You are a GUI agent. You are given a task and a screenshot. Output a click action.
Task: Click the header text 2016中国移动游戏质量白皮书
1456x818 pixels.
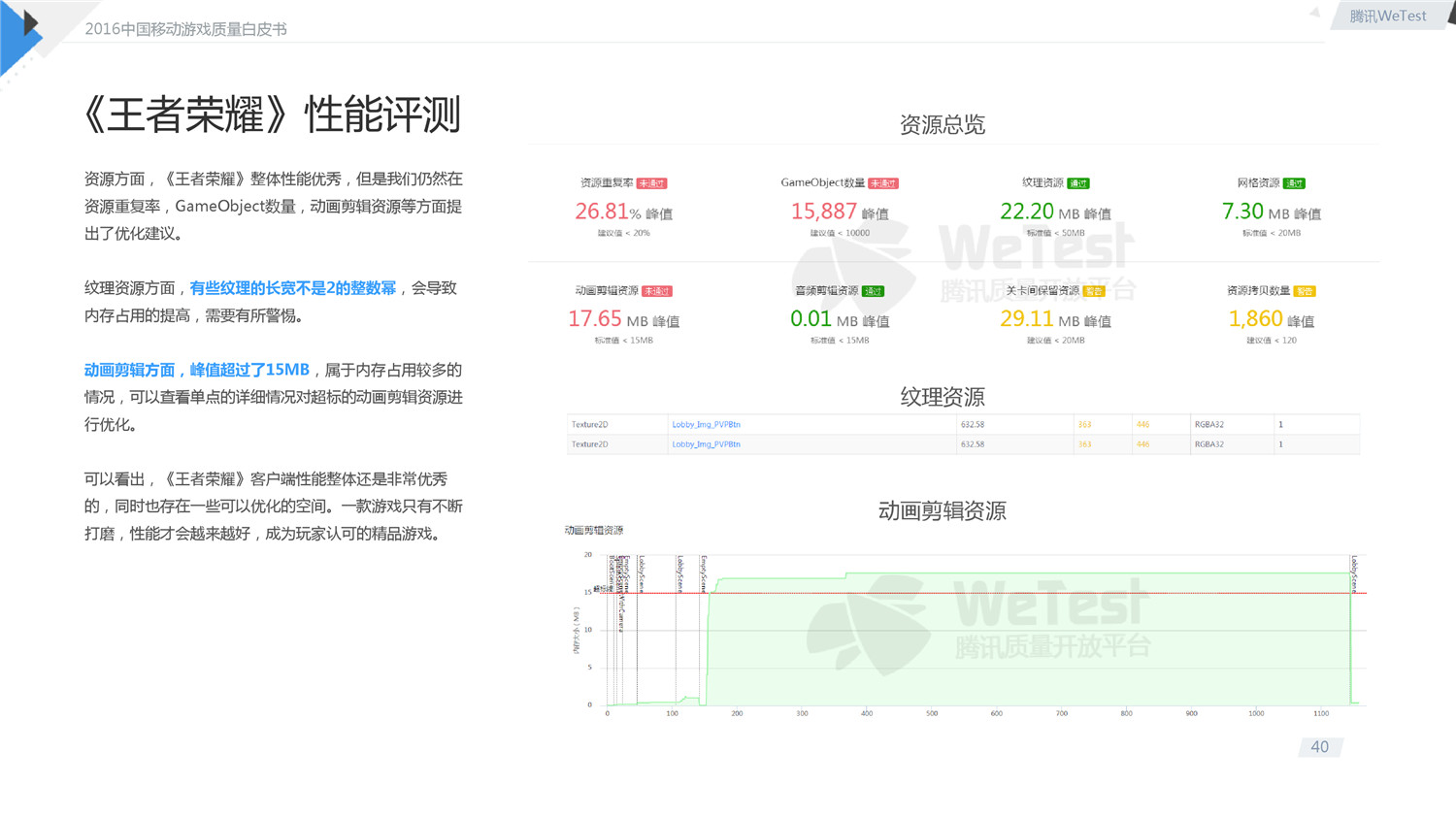[x=185, y=29]
